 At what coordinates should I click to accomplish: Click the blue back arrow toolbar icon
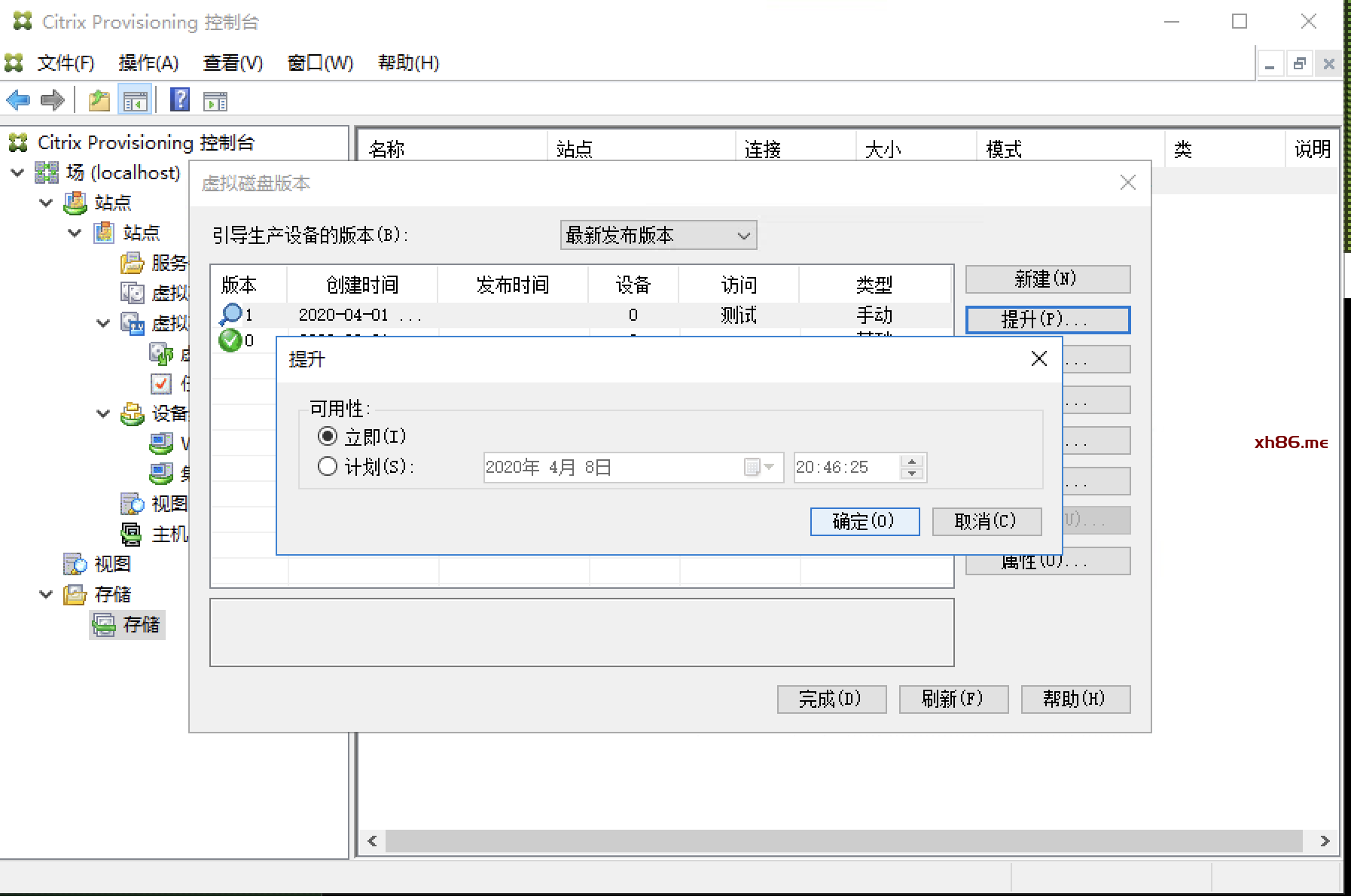point(18,100)
